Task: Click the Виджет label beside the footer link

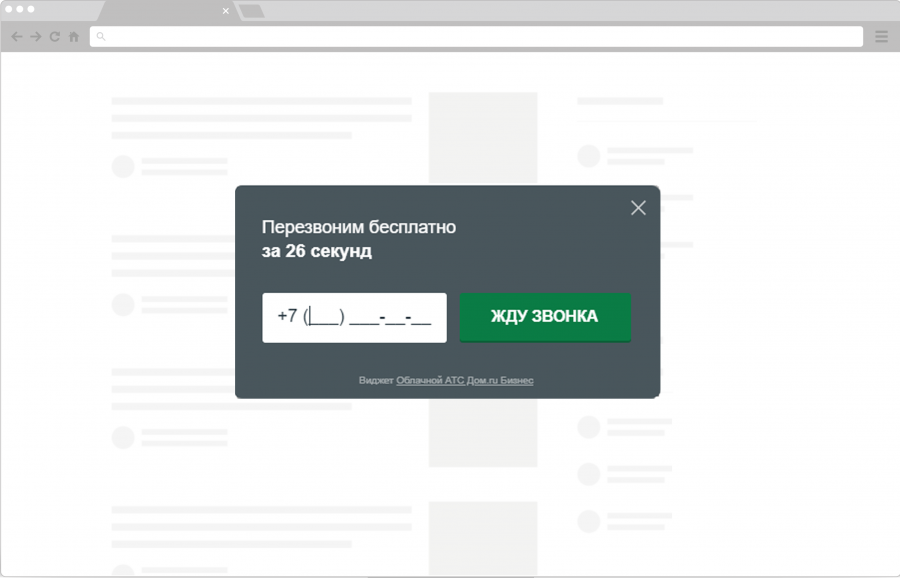Action: tap(376, 381)
